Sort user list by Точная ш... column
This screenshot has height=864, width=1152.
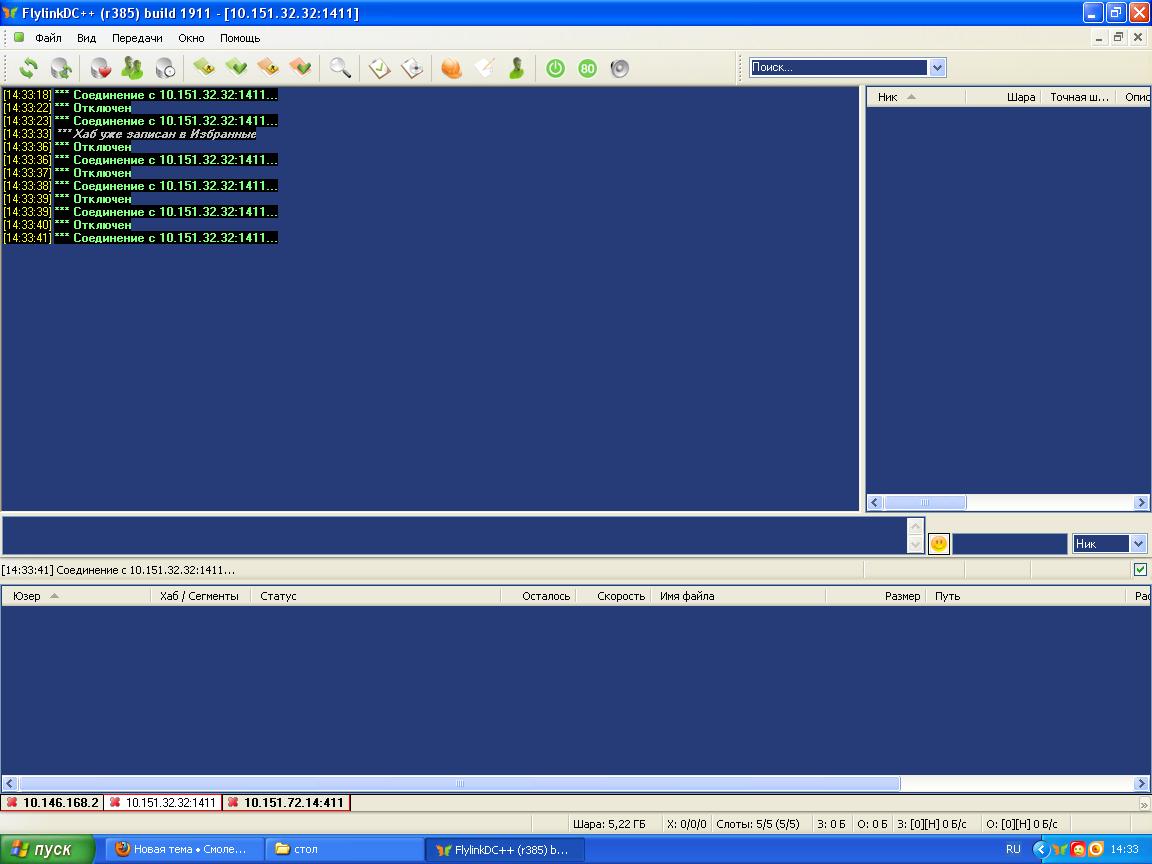(x=1078, y=97)
